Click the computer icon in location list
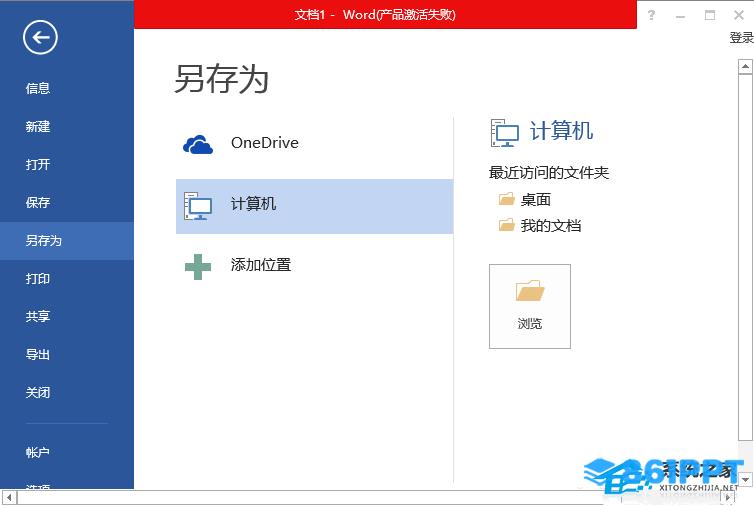The width and height of the screenshot is (754, 506). click(198, 206)
